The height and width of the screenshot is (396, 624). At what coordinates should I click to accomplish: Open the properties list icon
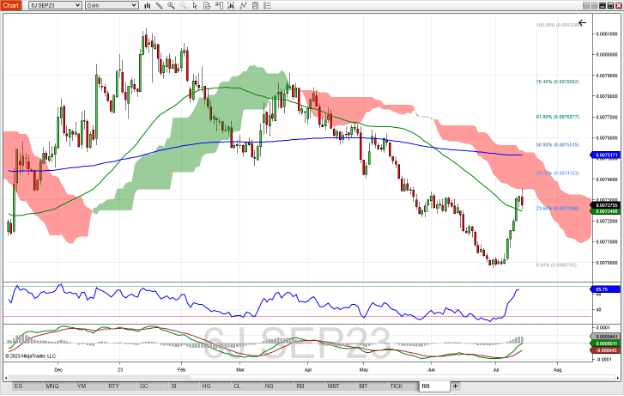click(x=267, y=6)
